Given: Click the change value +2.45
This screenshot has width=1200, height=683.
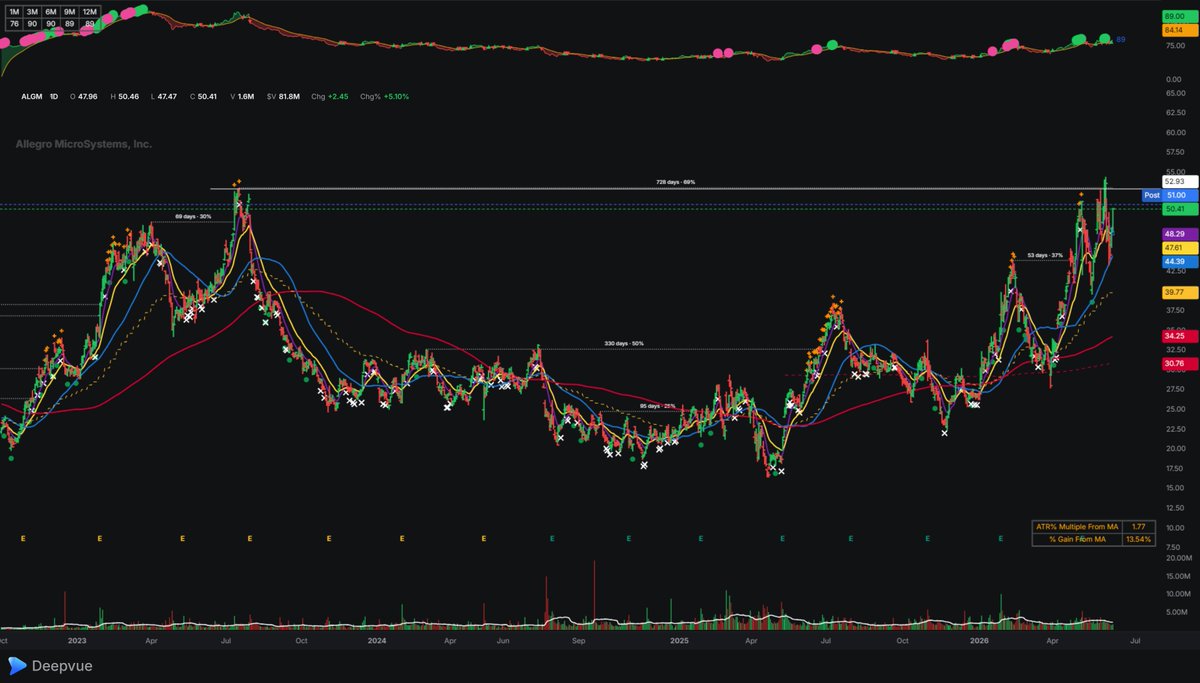Looking at the screenshot, I should pos(336,96).
